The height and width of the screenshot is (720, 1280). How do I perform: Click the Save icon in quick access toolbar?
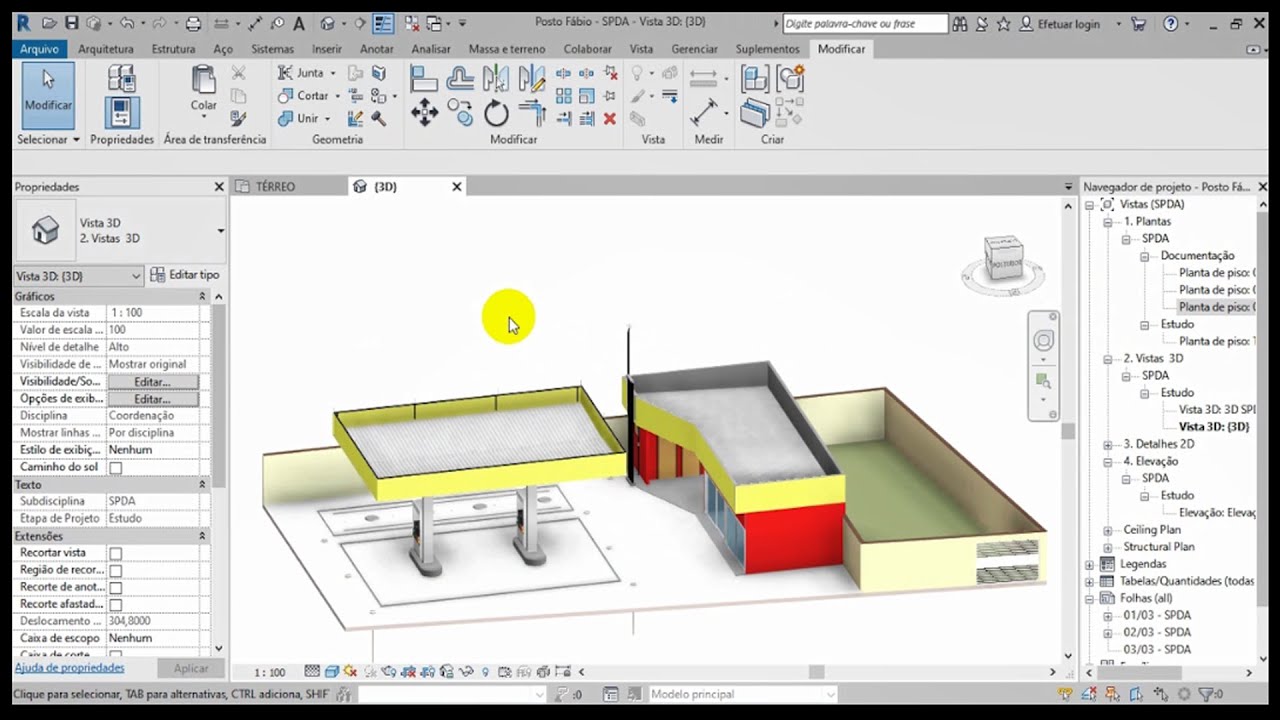72,23
